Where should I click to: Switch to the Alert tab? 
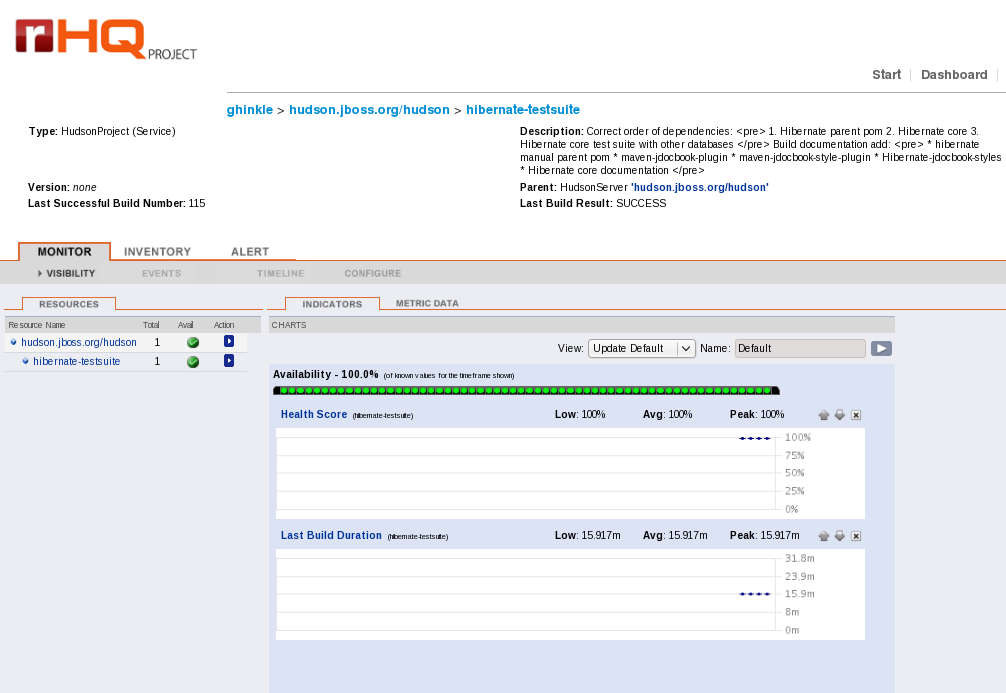coord(250,252)
